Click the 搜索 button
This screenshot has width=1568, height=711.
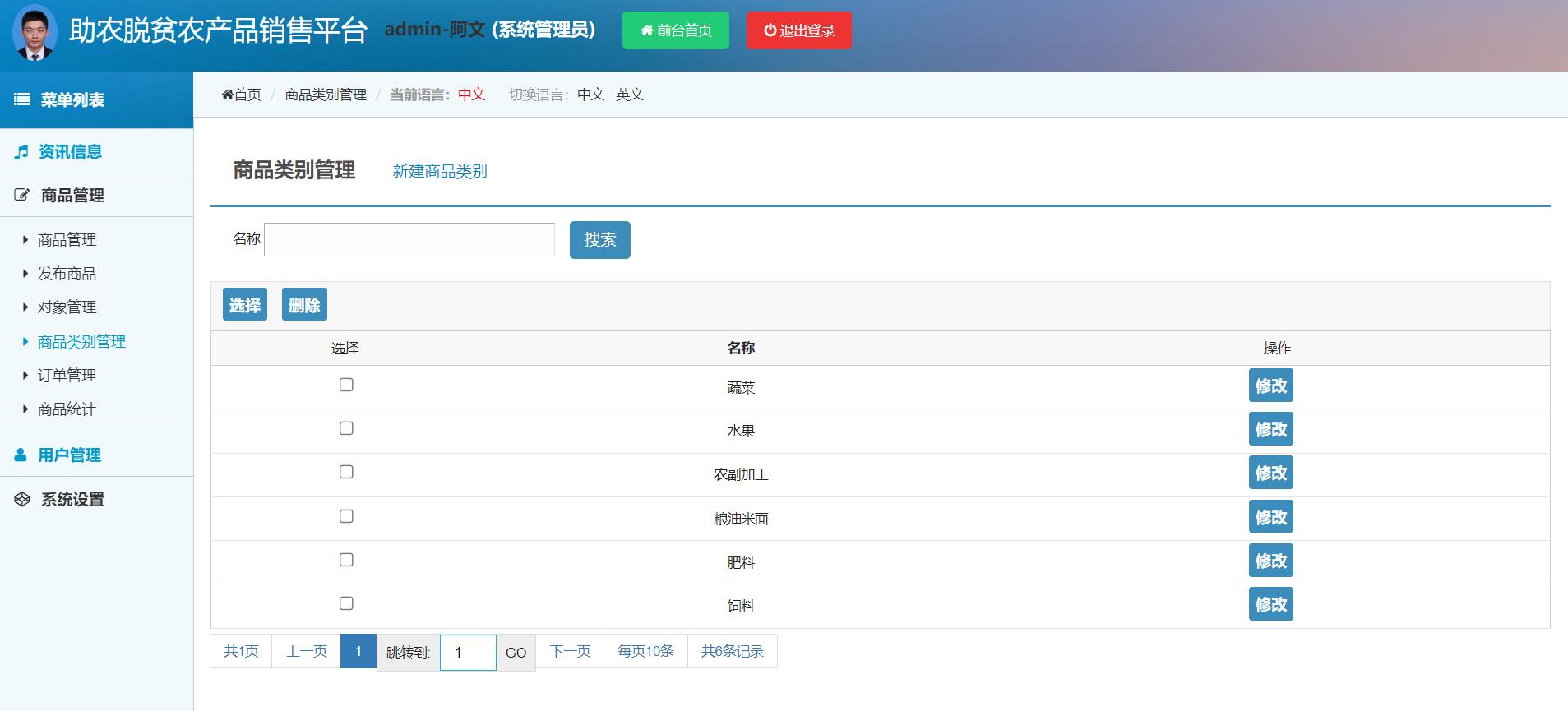[600, 240]
